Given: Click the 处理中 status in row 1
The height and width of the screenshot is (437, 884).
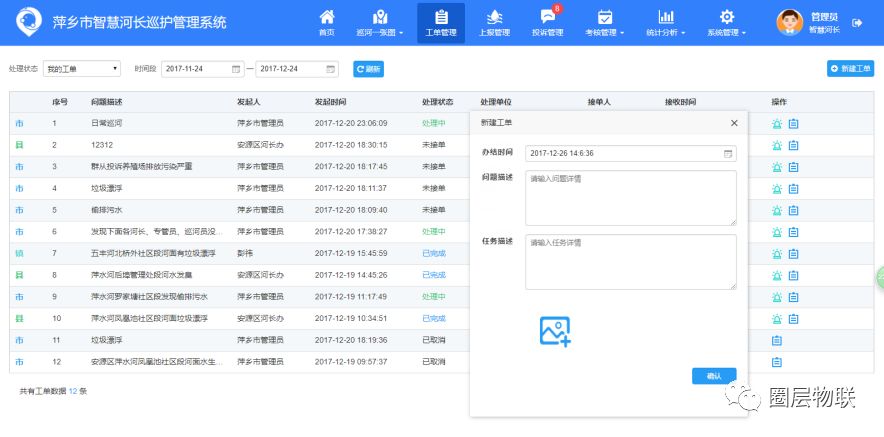Looking at the screenshot, I should pos(434,123).
